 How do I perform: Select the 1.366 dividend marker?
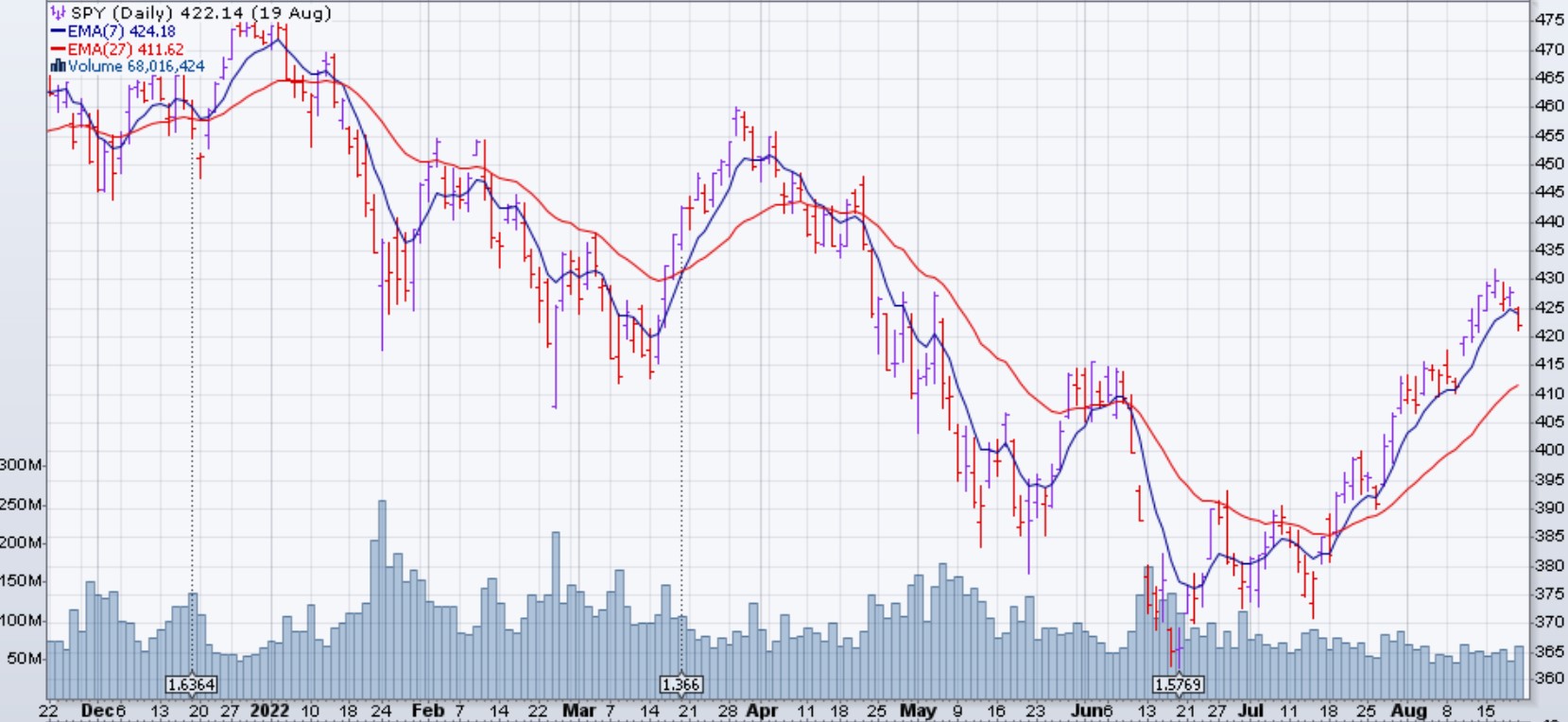681,684
